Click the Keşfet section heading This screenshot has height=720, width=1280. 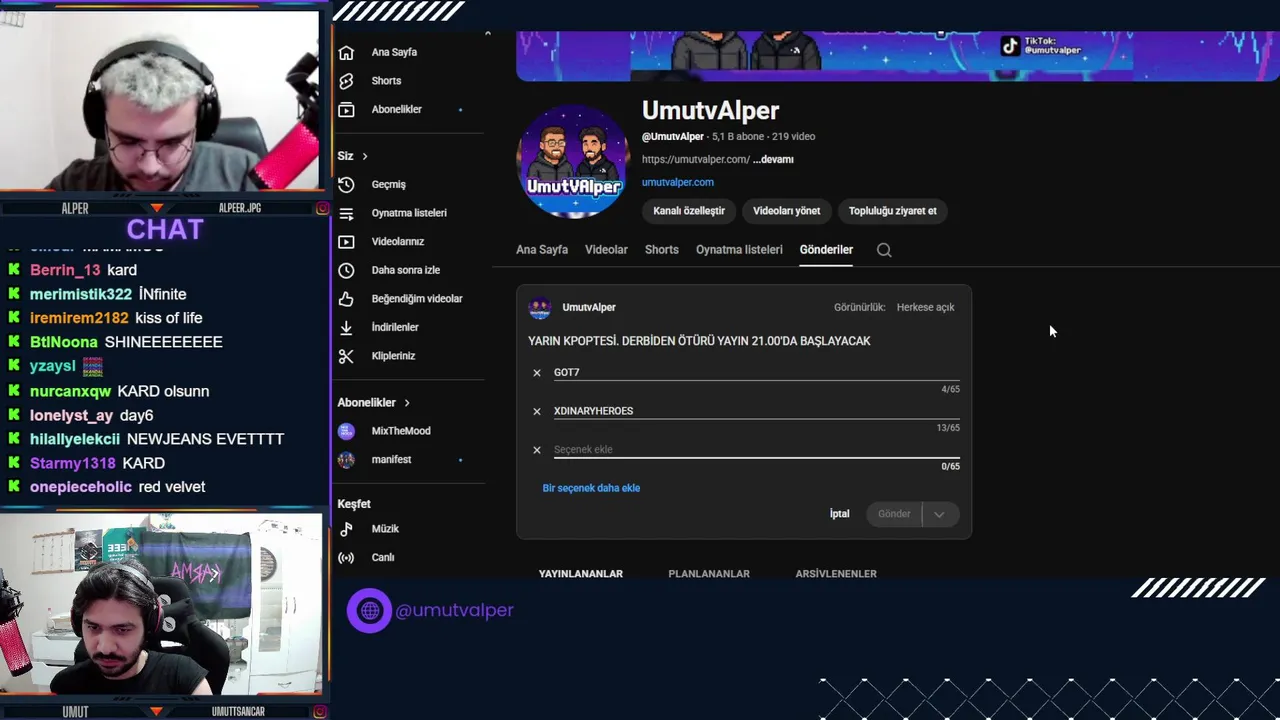point(354,504)
